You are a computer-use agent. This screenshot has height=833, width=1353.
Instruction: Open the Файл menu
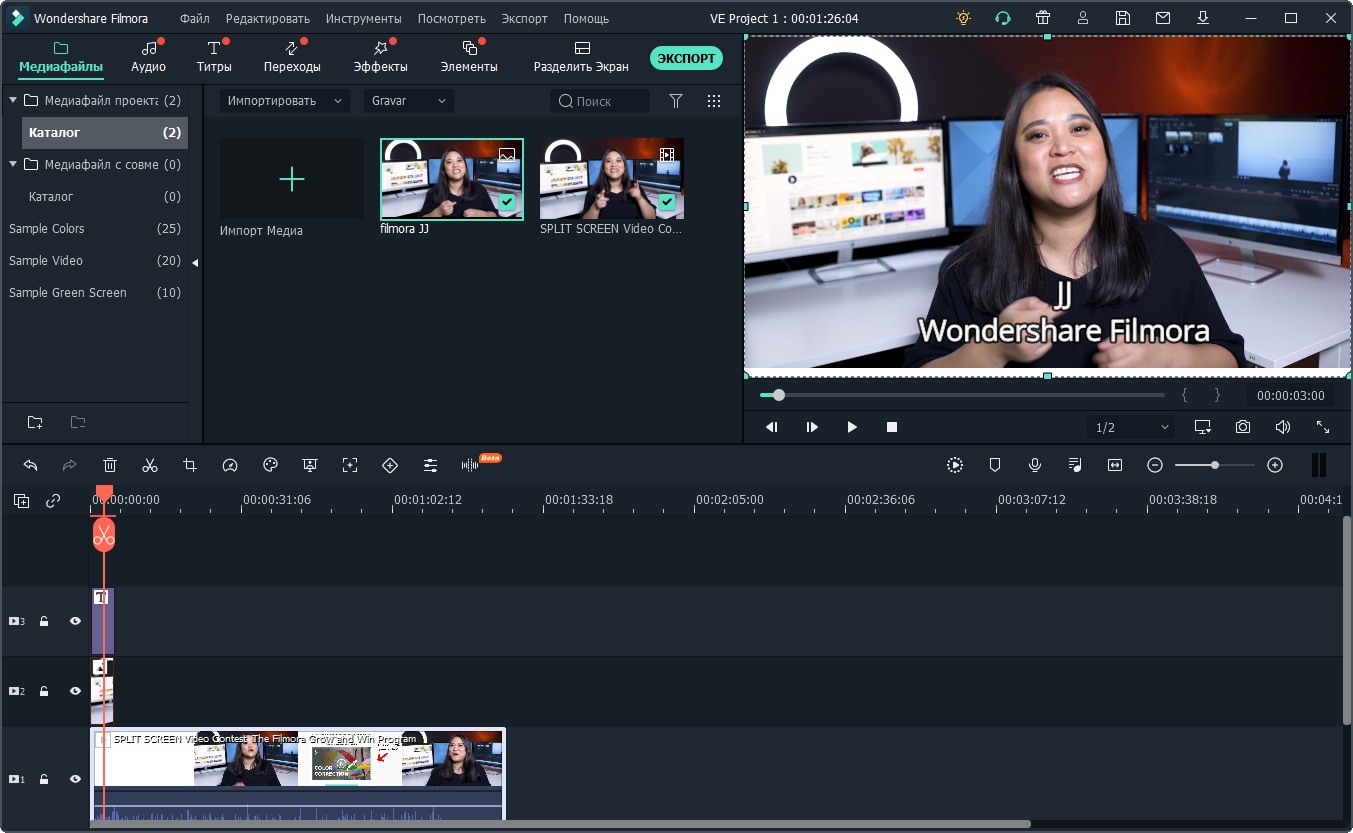pyautogui.click(x=195, y=18)
